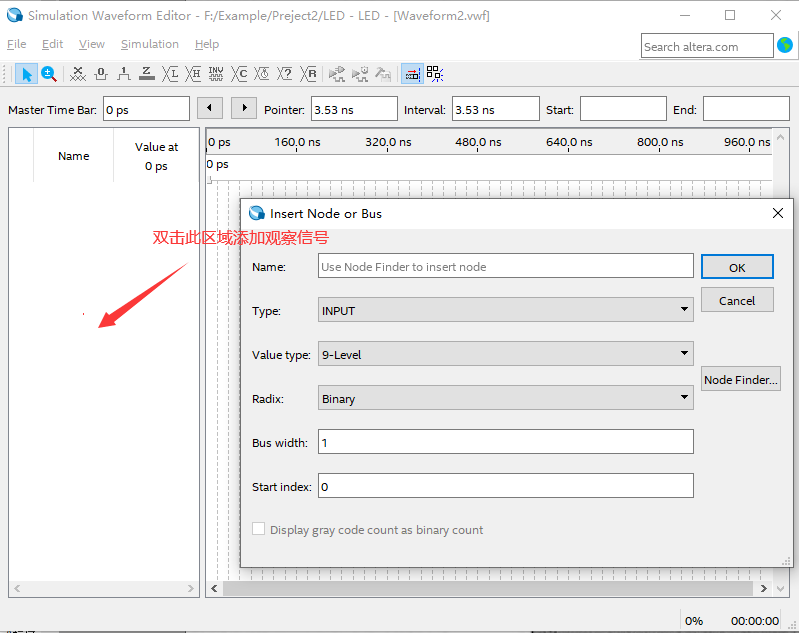Close the Insert Node or Bus dialog

coord(778,213)
